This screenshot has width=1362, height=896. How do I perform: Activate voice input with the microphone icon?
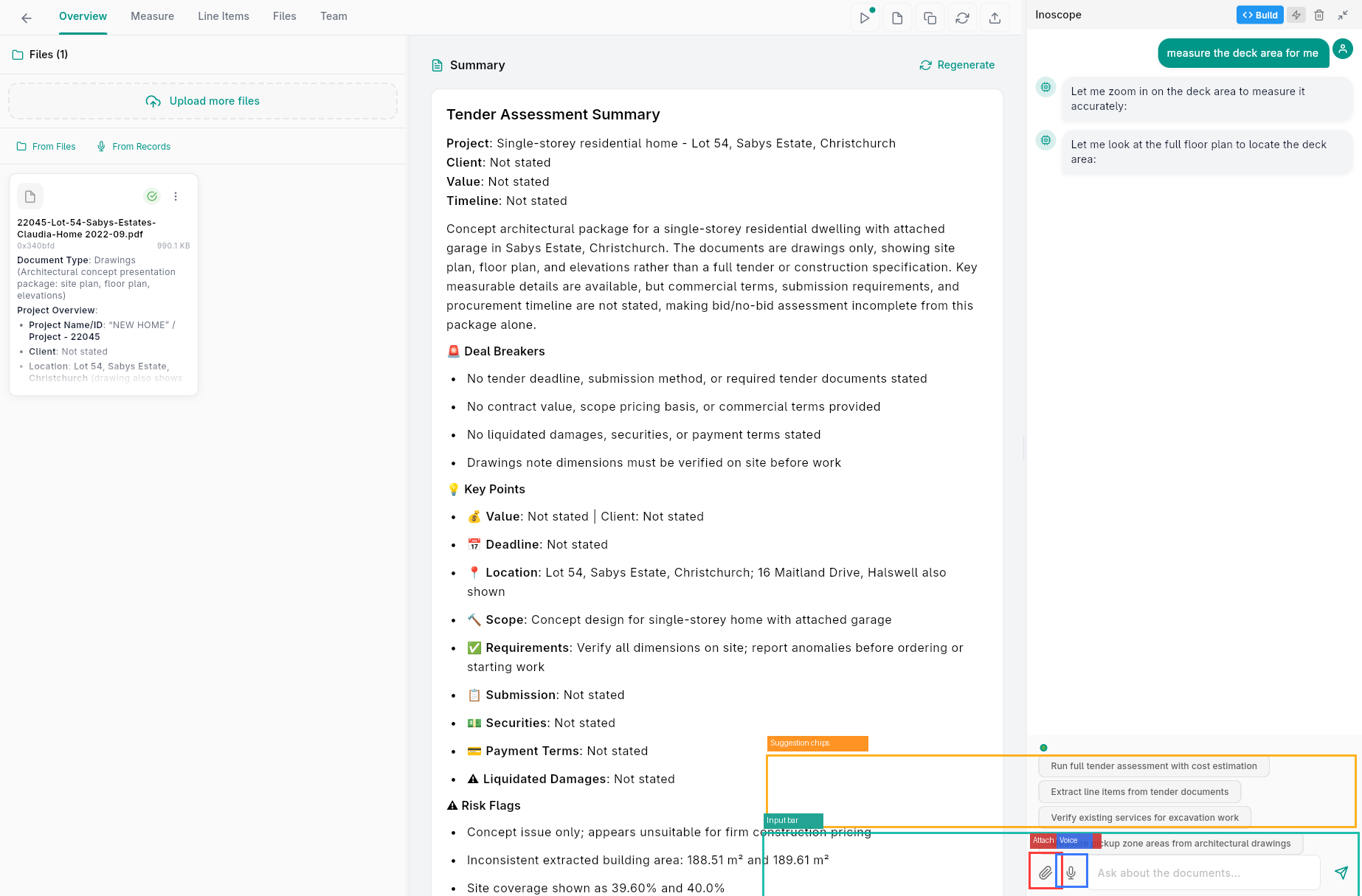(x=1071, y=872)
